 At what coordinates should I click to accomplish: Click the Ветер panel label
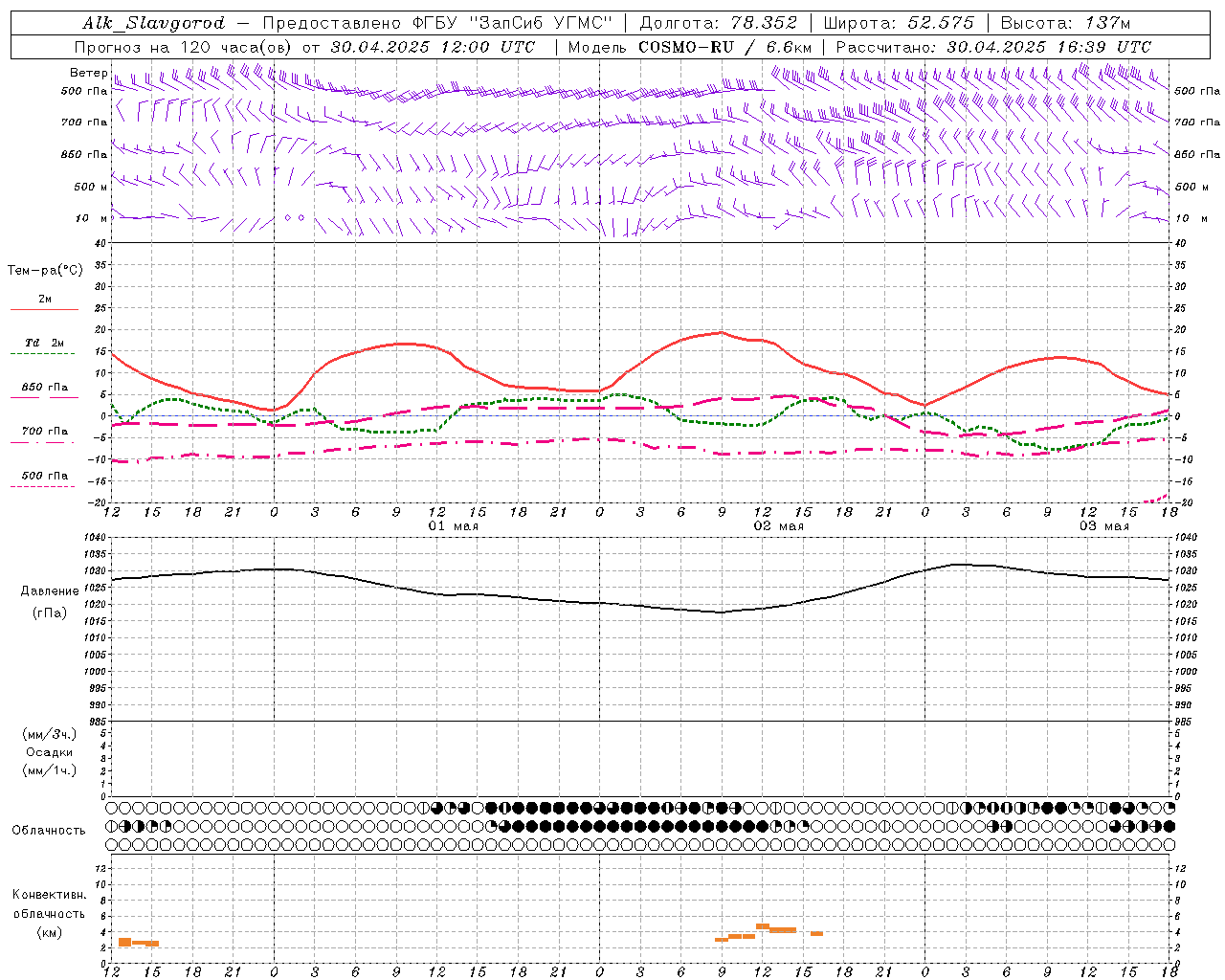(x=88, y=73)
